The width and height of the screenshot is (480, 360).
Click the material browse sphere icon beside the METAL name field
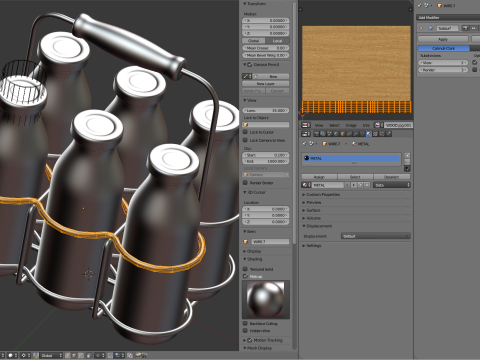pos(306,185)
